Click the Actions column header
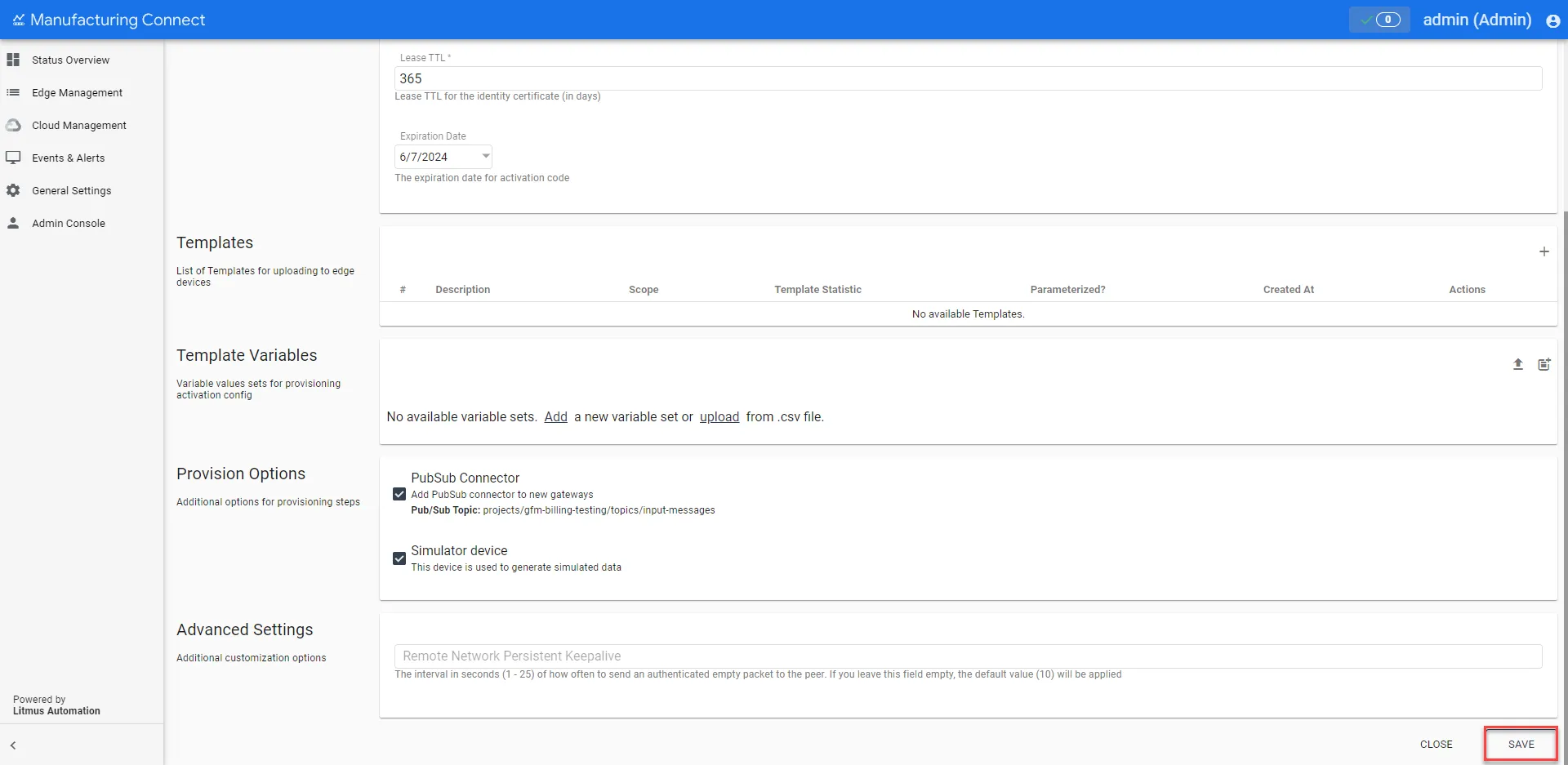 pos(1467,289)
